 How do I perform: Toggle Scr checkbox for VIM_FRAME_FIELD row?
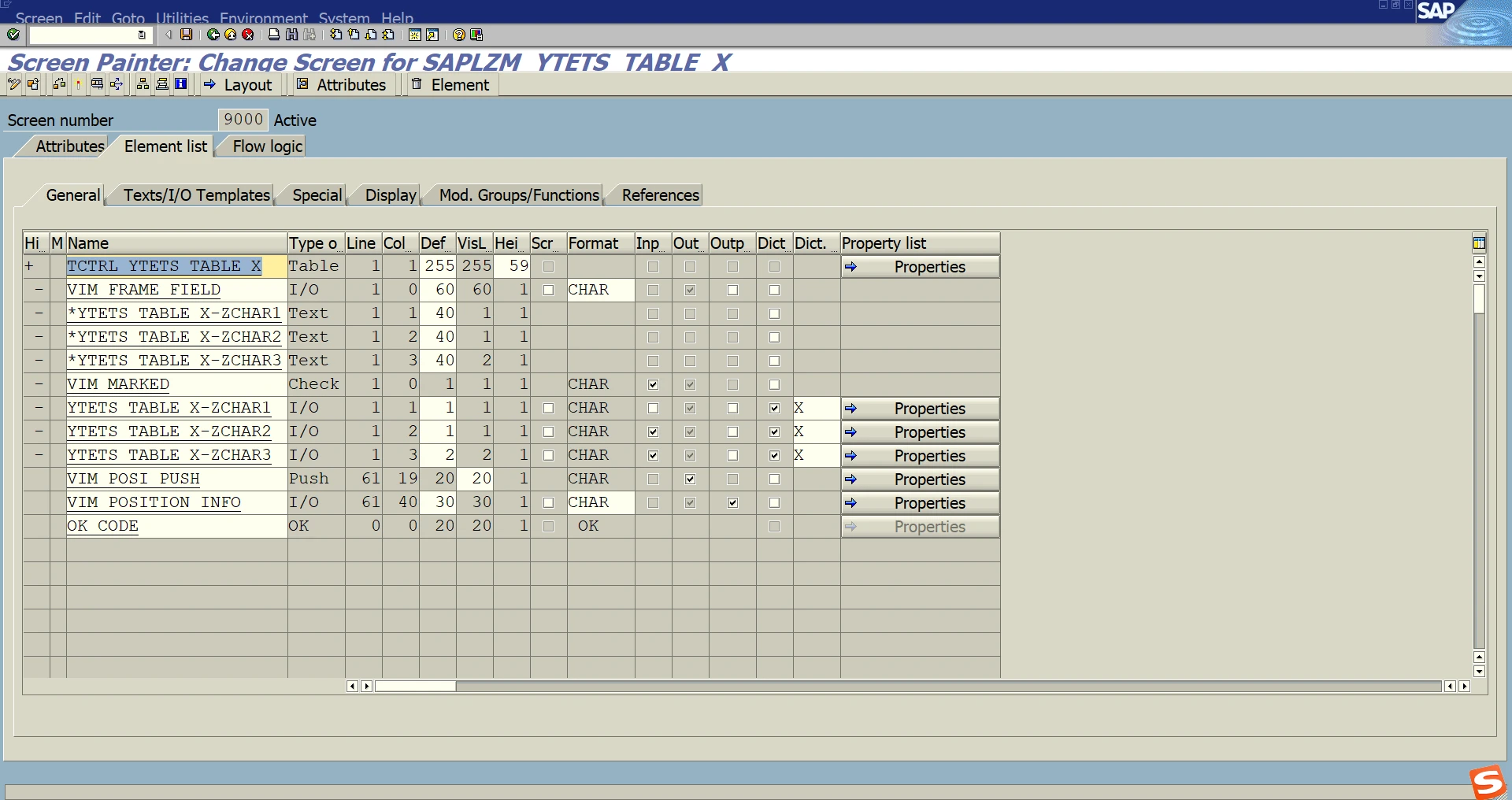coord(548,291)
